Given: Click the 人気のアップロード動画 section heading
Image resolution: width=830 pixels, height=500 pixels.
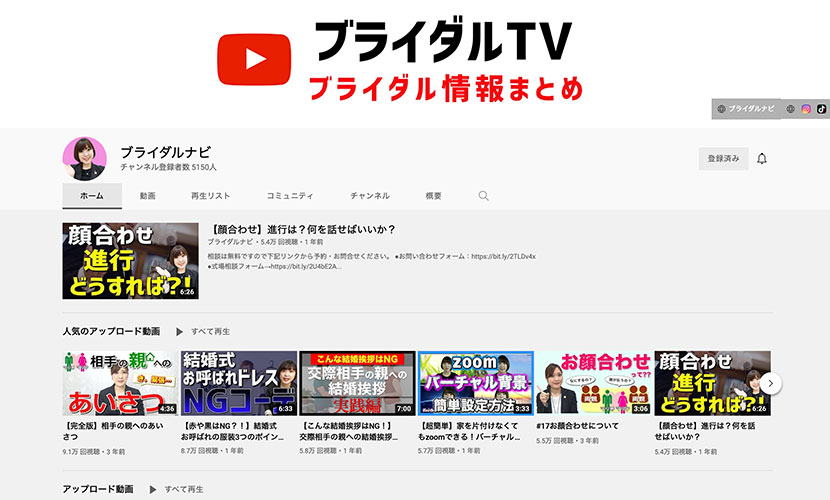Looking at the screenshot, I should point(111,332).
